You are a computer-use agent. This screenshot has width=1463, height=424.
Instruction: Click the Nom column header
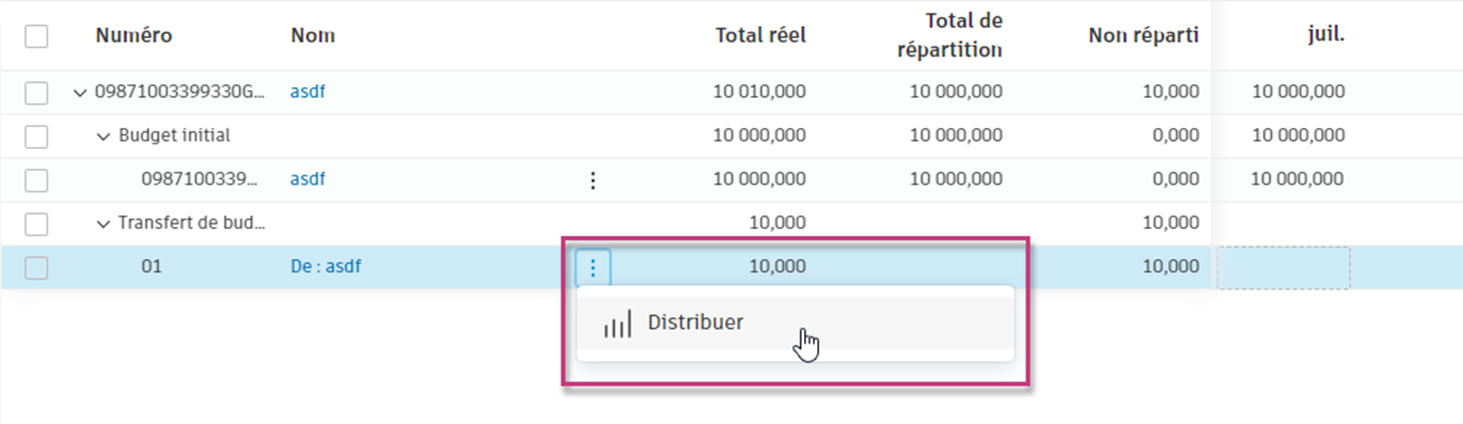313,36
